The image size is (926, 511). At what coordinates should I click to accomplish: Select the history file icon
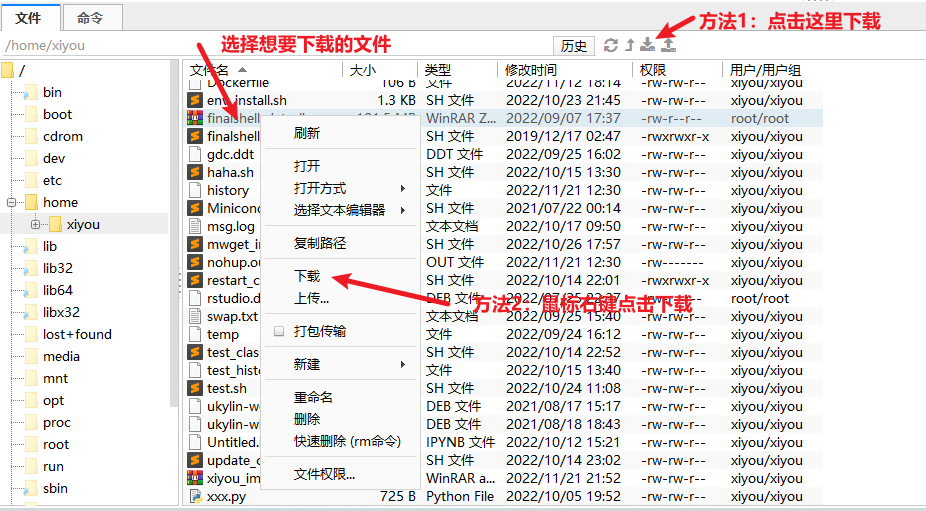tap(195, 190)
